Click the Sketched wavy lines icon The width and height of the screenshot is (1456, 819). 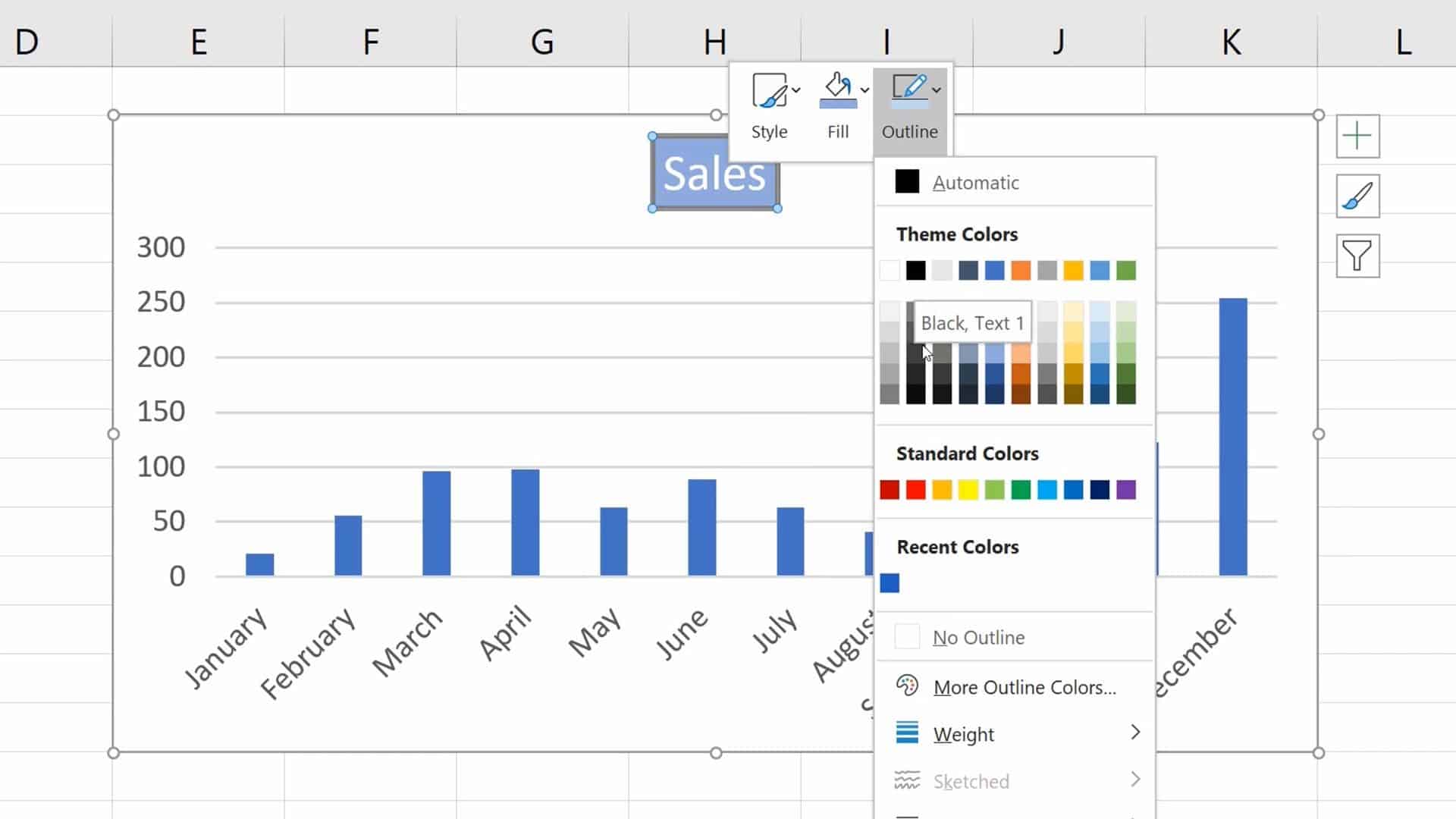point(907,780)
